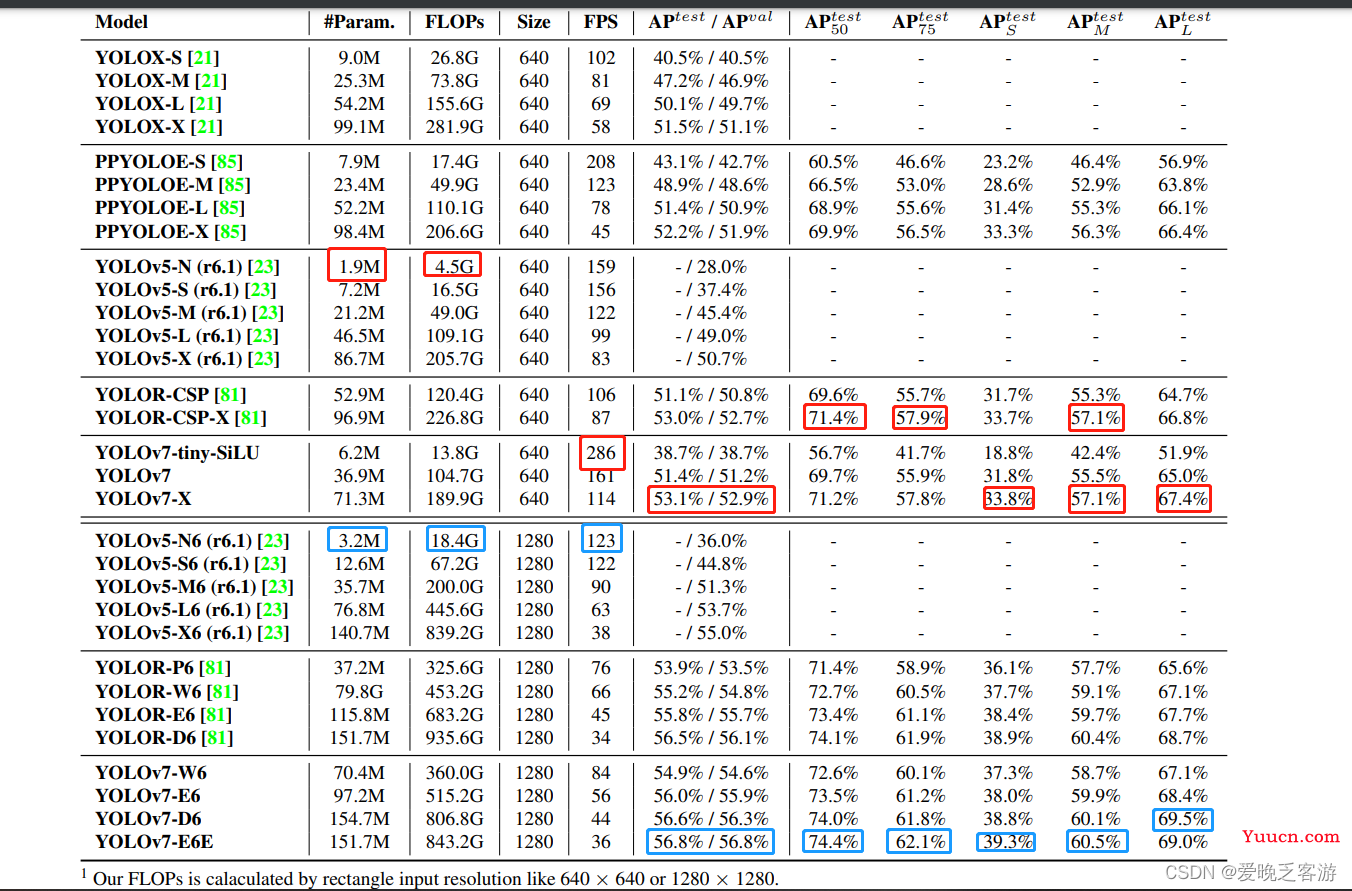The width and height of the screenshot is (1352, 891).
Task: Select the 57.9% AP75 cell of YOLOR-CSP-X
Action: (x=921, y=417)
